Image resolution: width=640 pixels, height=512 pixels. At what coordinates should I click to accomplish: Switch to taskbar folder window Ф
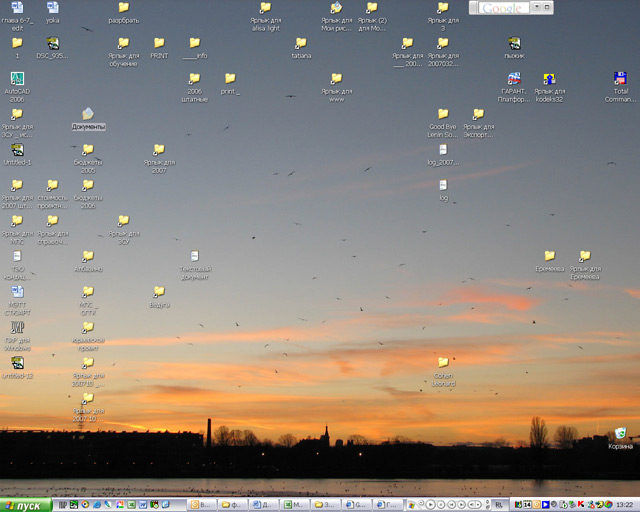233,505
